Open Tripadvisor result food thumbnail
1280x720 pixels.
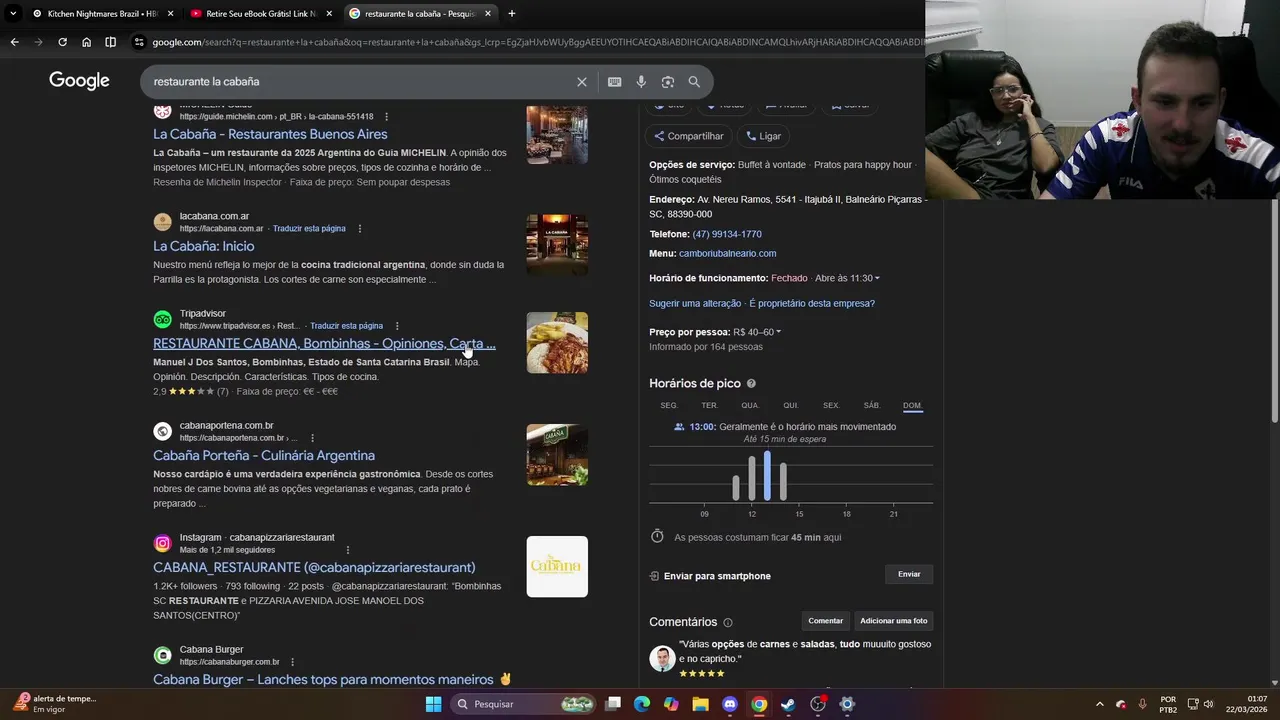557,343
